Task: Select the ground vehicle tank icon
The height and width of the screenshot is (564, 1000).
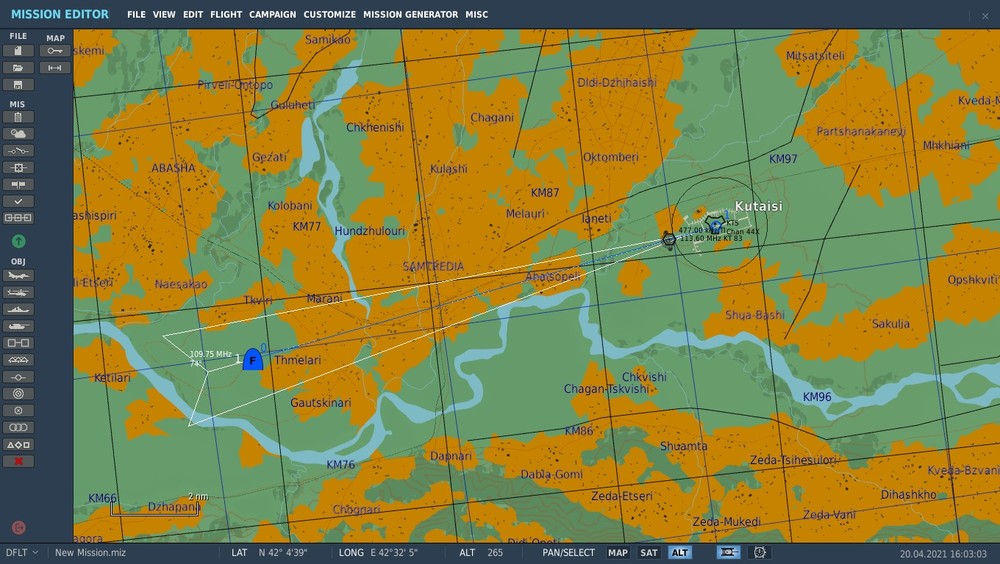Action: point(18,326)
